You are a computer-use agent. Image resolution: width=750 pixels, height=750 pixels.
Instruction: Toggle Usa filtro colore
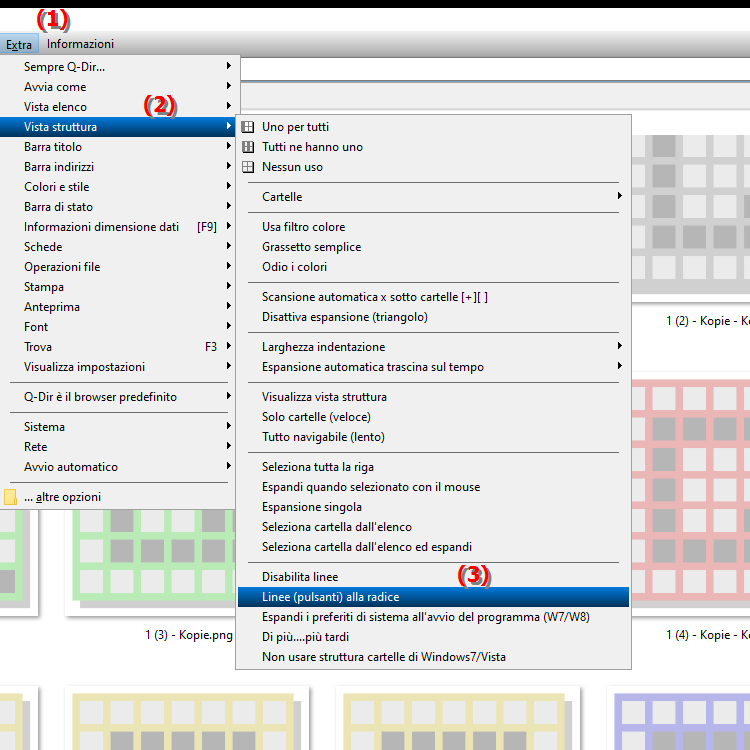[x=433, y=227]
